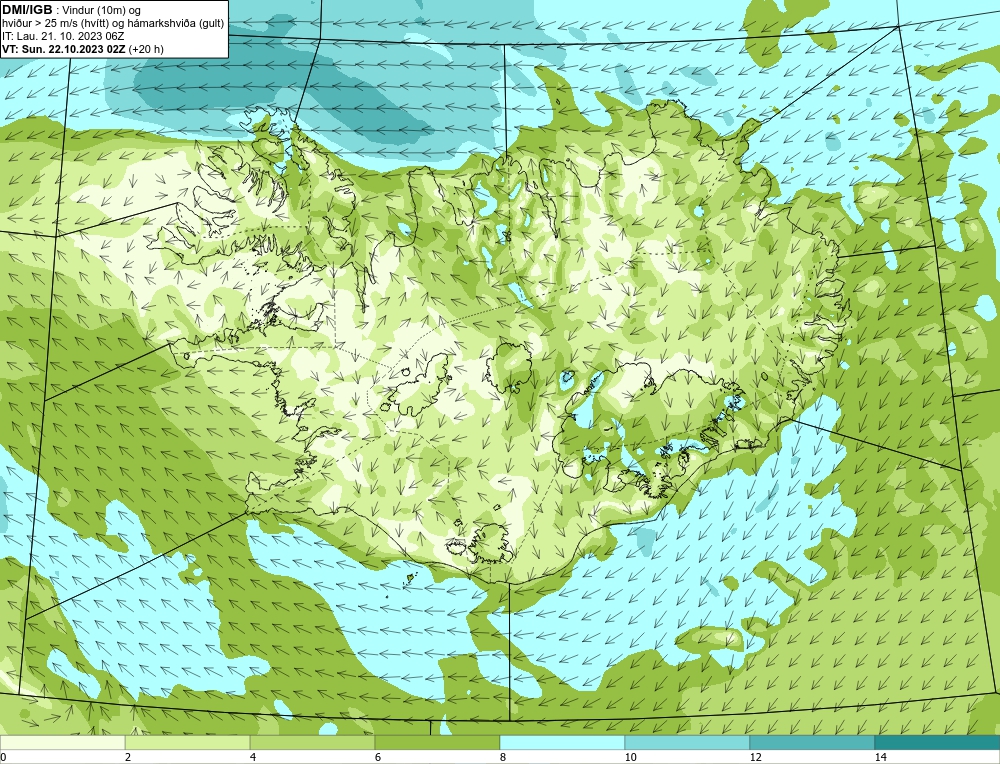Click the legend label '6'
This screenshot has height=764, width=1000.
(x=378, y=757)
